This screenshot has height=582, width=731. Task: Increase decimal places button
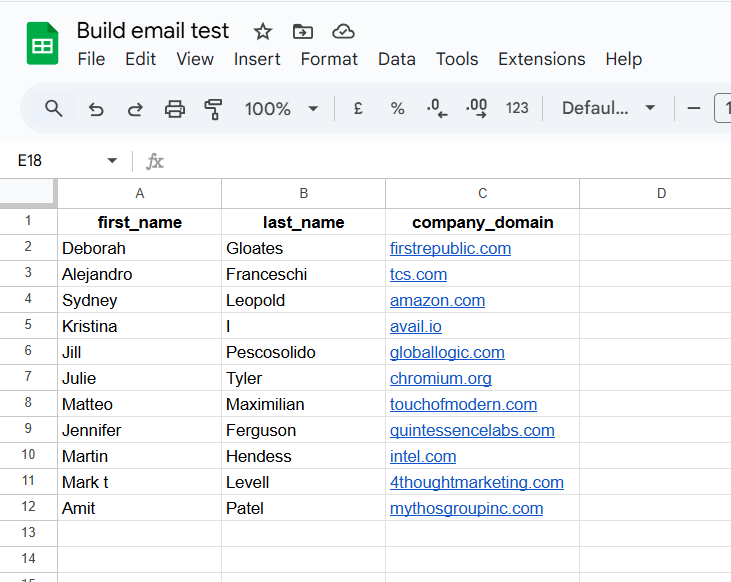pyautogui.click(x=477, y=108)
